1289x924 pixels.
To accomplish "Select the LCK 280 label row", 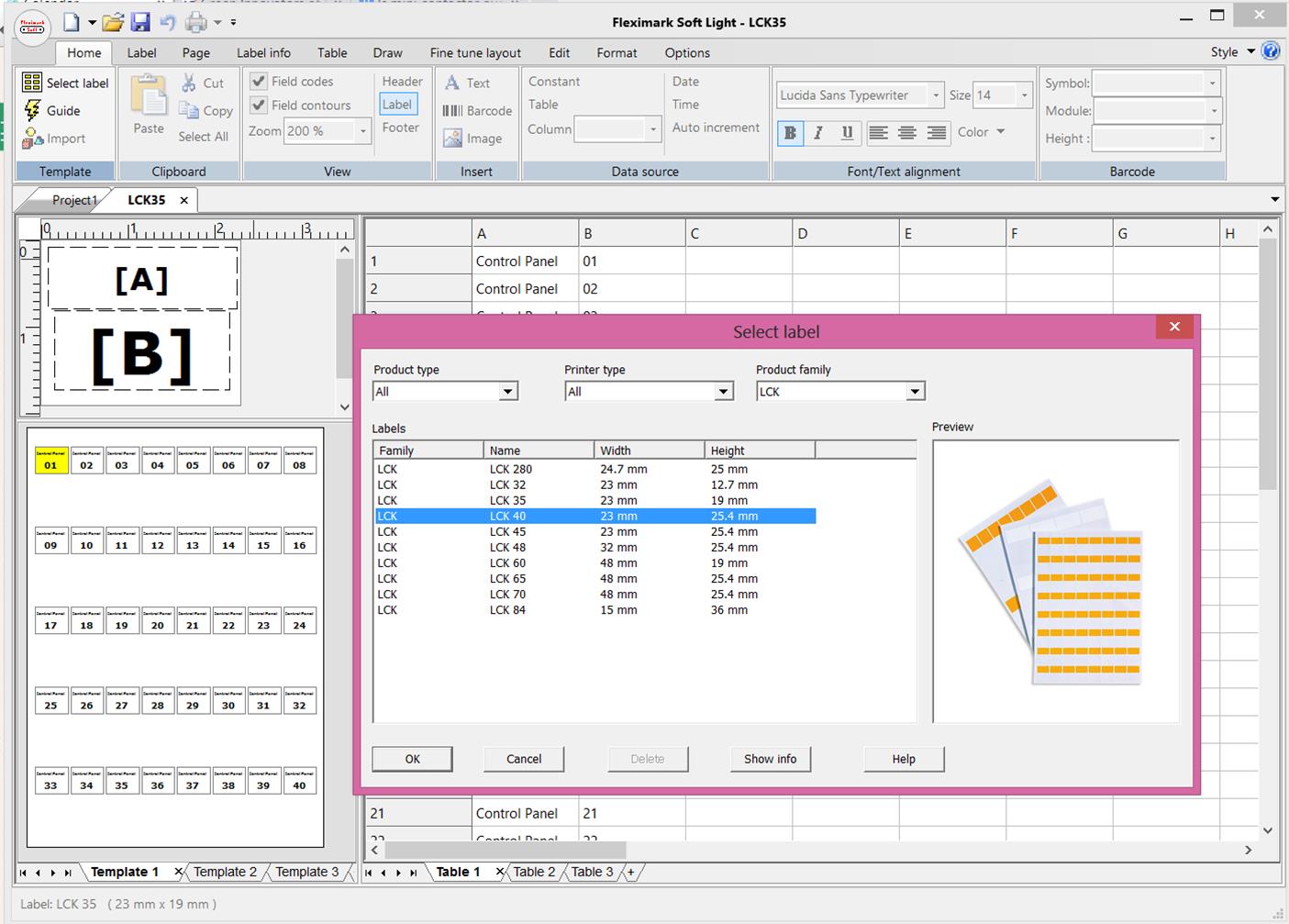I will pyautogui.click(x=595, y=469).
